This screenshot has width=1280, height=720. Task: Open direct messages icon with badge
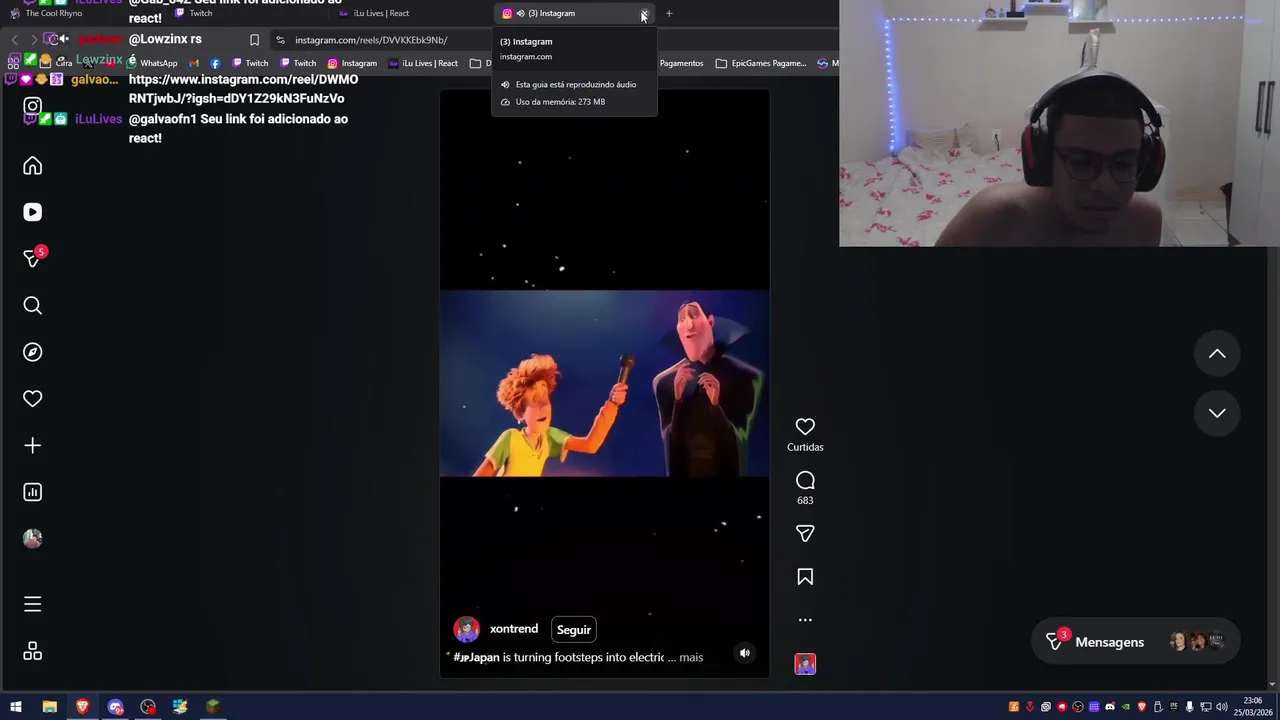pos(33,258)
